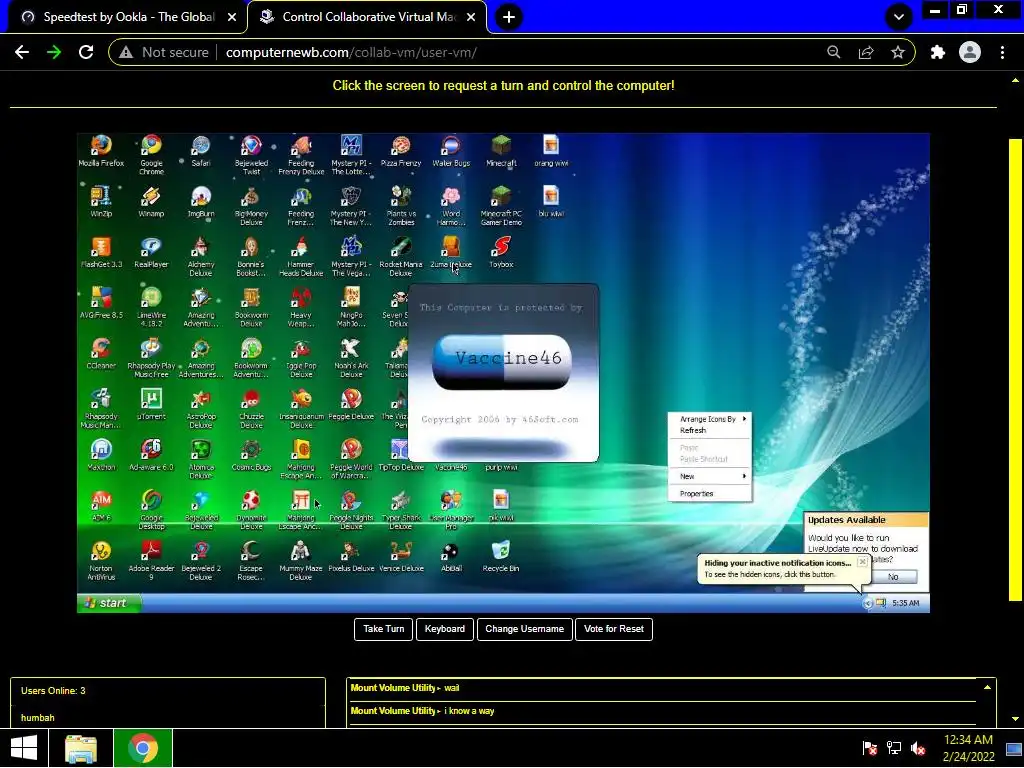Image resolution: width=1024 pixels, height=768 pixels.
Task: Click the RealPlayer desktop icon
Action: tap(151, 251)
